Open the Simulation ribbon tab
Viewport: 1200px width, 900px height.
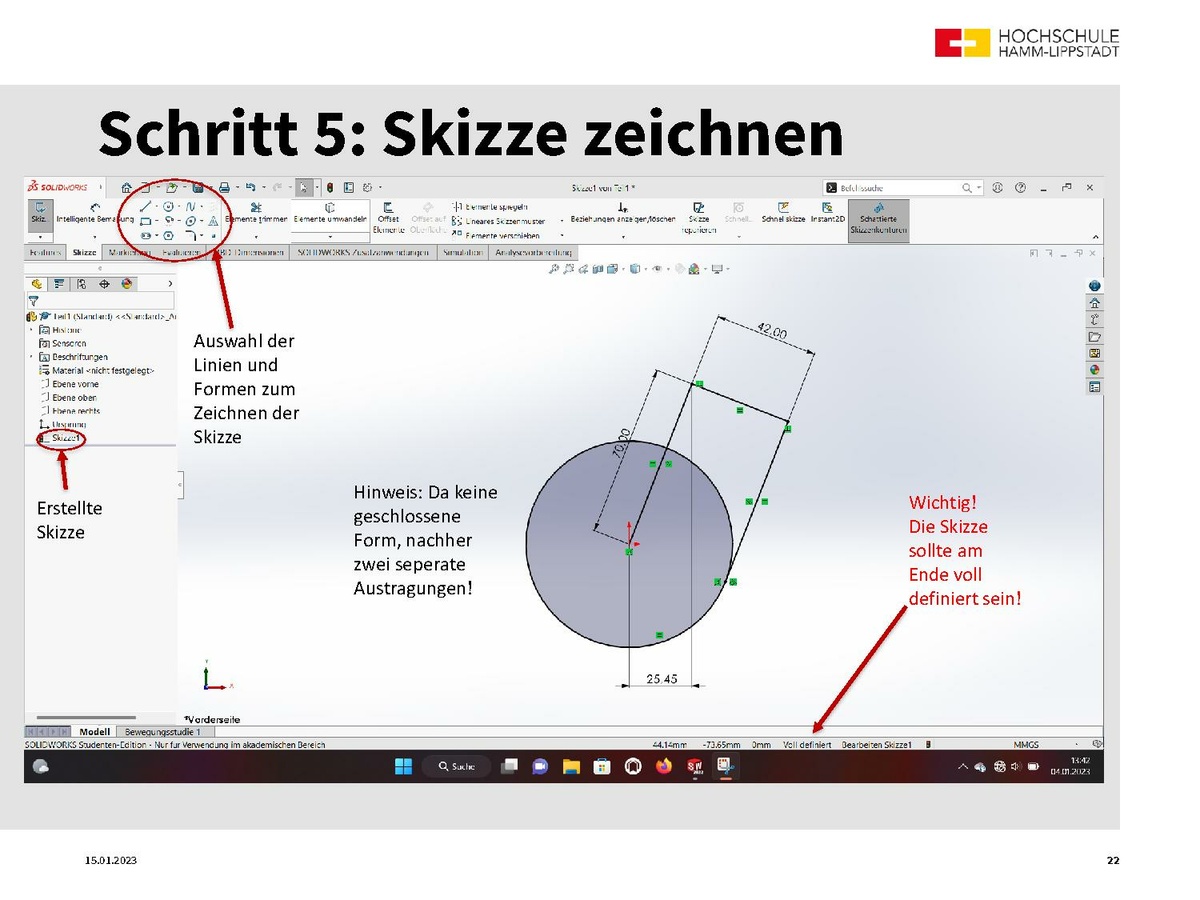[x=464, y=253]
